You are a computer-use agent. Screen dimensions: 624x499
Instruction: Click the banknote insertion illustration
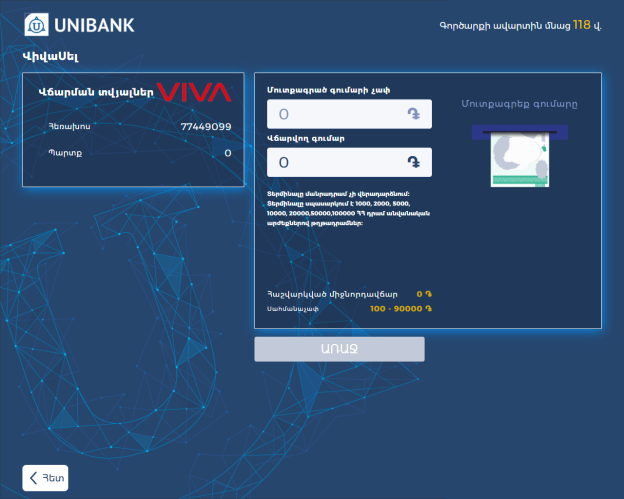click(520, 156)
